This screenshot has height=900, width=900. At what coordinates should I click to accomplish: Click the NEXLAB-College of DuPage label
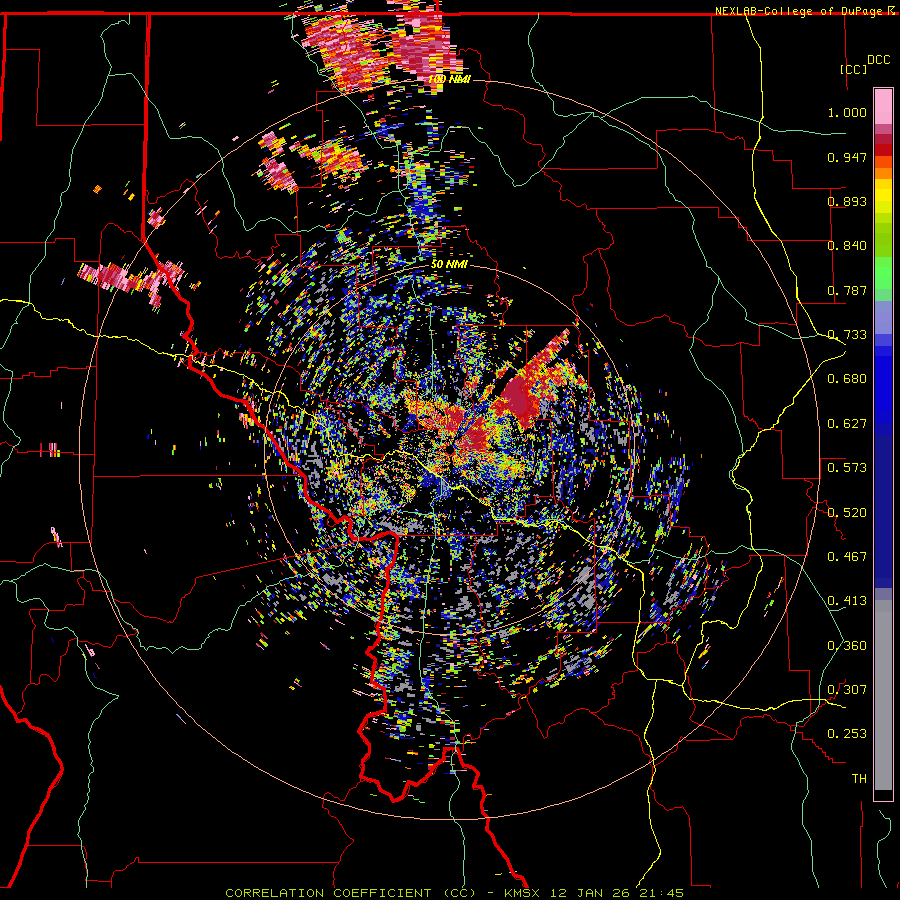click(x=799, y=11)
